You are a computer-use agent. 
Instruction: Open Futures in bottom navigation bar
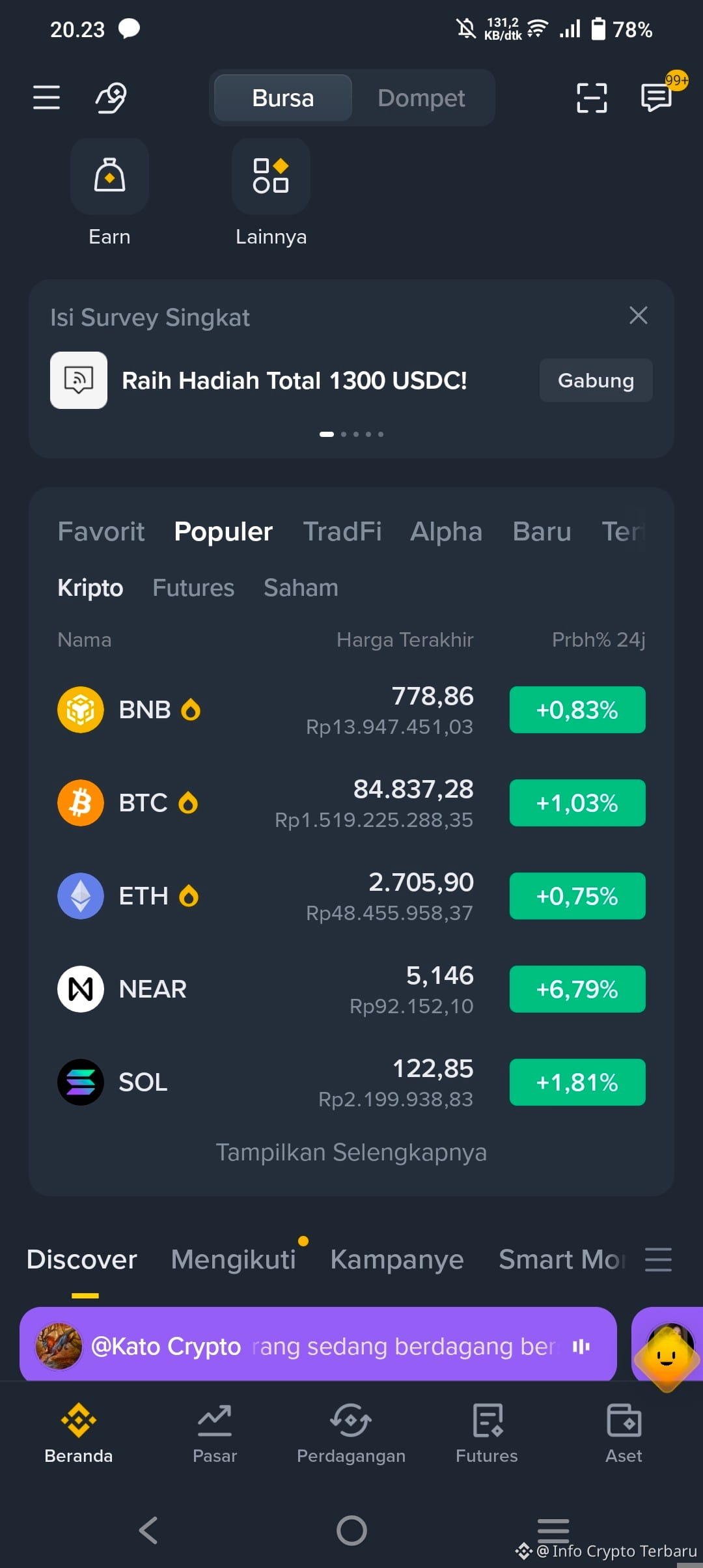tap(487, 1433)
